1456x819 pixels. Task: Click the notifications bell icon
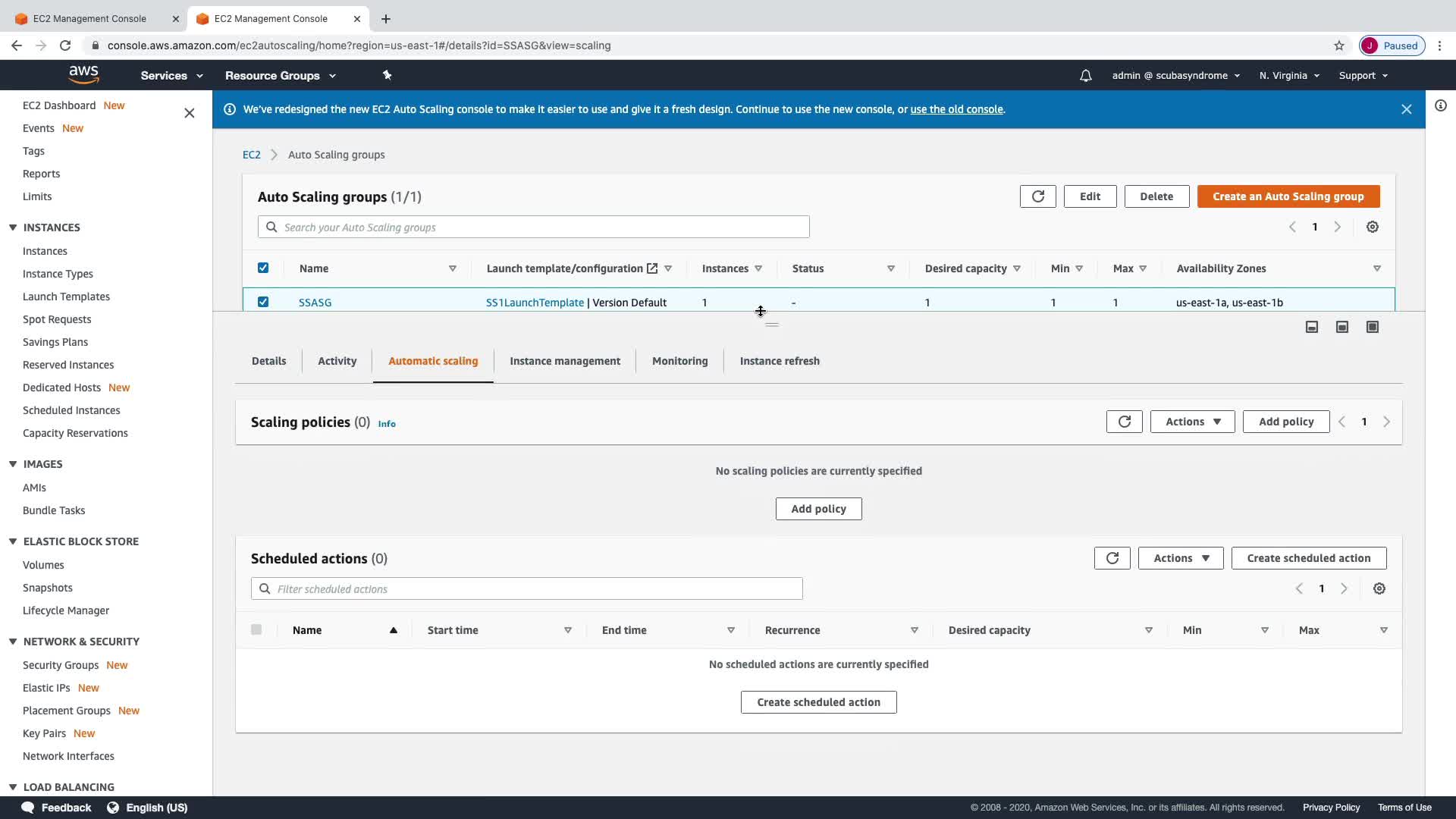point(1085,76)
